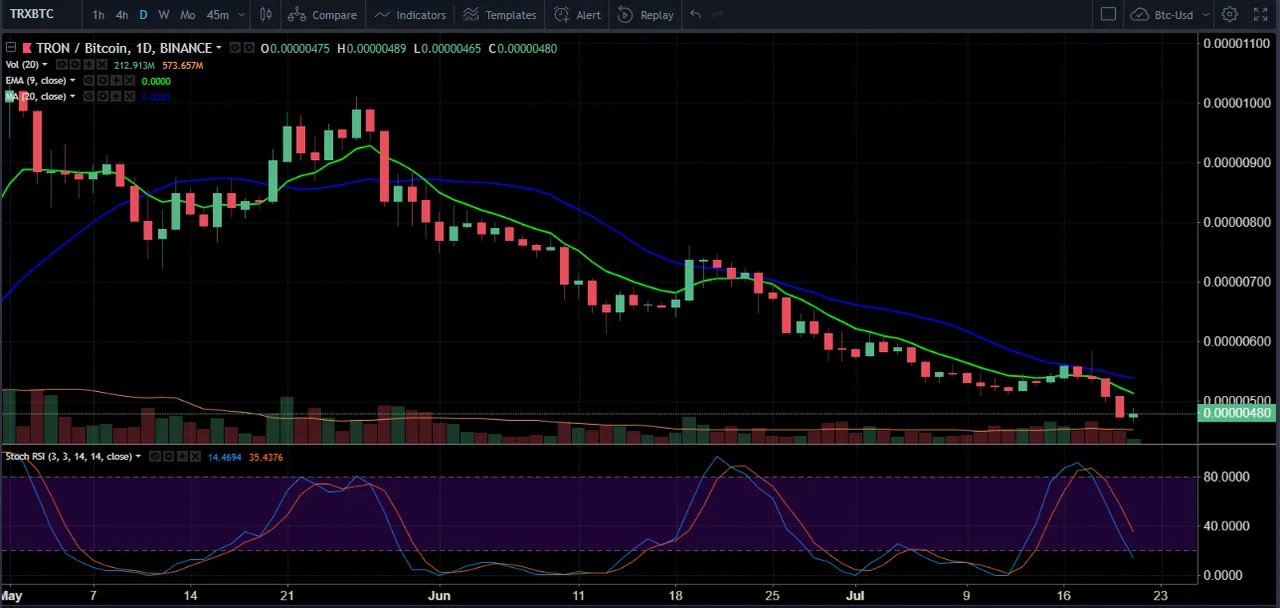Expand the time interval dropdown arrow
This screenshot has height=608, width=1280.
point(242,14)
